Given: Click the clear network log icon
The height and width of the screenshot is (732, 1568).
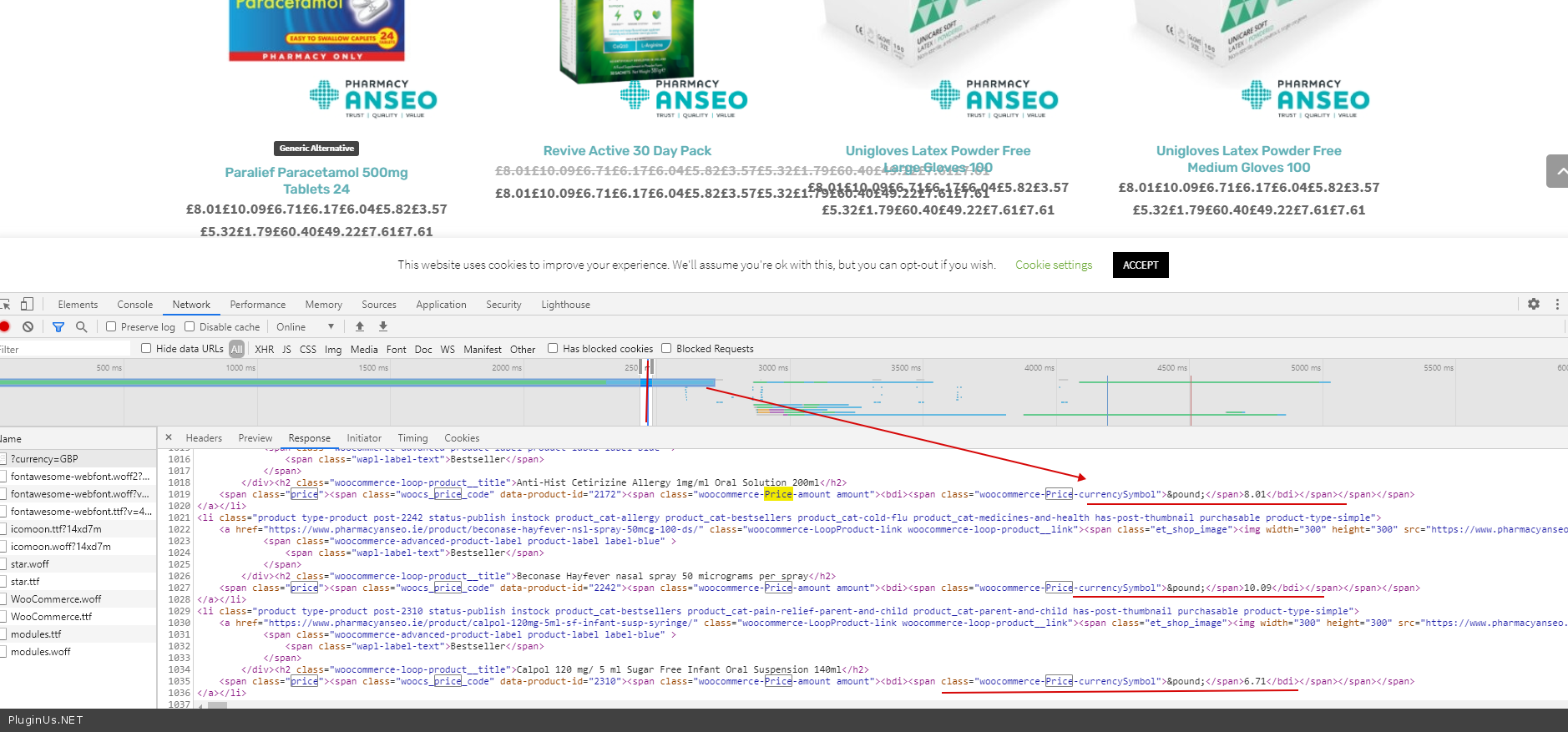Looking at the screenshot, I should click(x=28, y=327).
